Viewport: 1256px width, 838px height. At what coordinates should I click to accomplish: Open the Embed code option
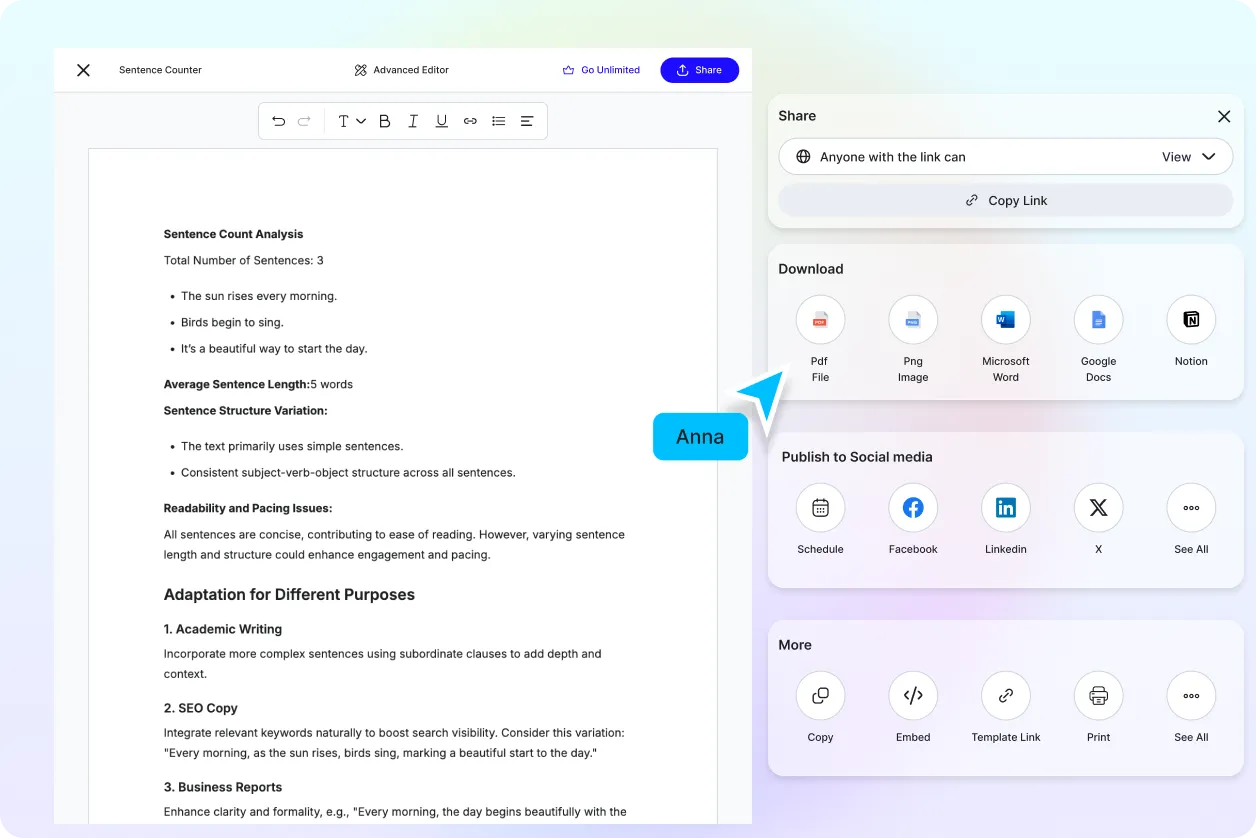coord(912,695)
